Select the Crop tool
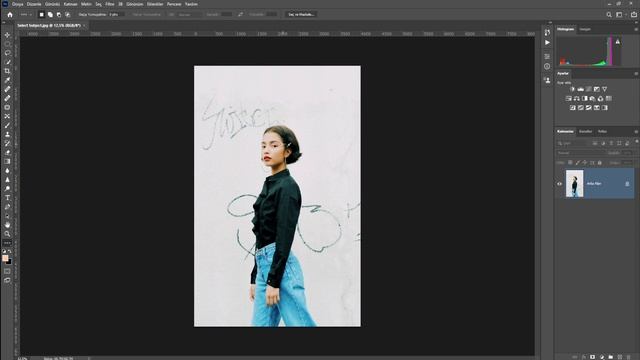The image size is (640, 360). pyautogui.click(x=7, y=71)
